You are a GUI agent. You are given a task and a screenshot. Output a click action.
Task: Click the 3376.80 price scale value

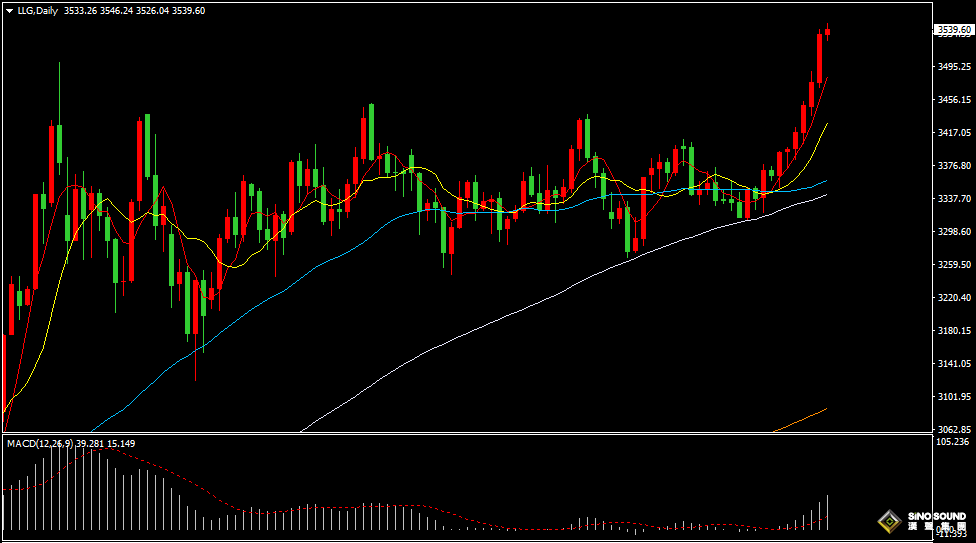pos(954,166)
